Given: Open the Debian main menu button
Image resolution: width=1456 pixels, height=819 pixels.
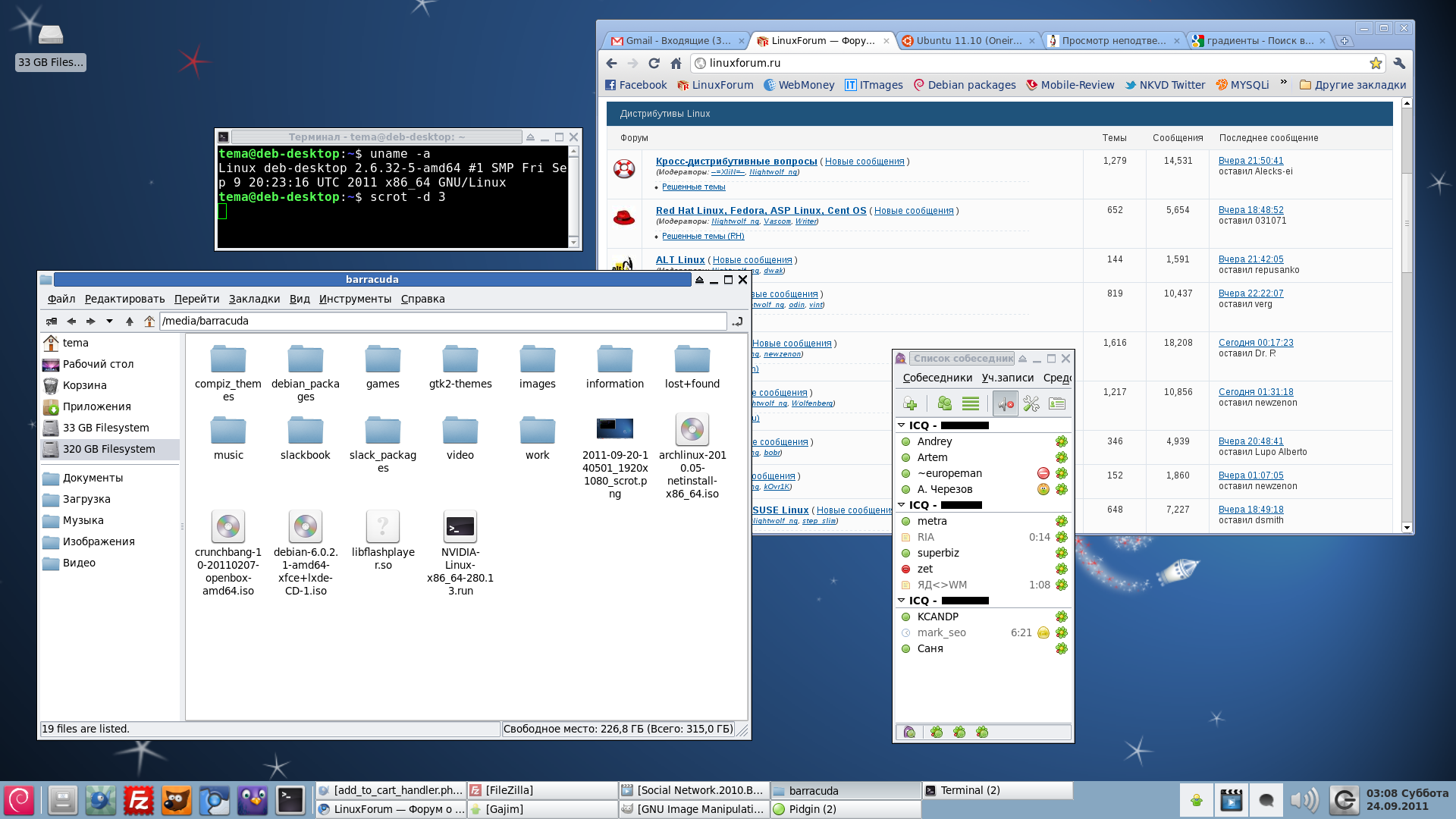Looking at the screenshot, I should (19, 800).
